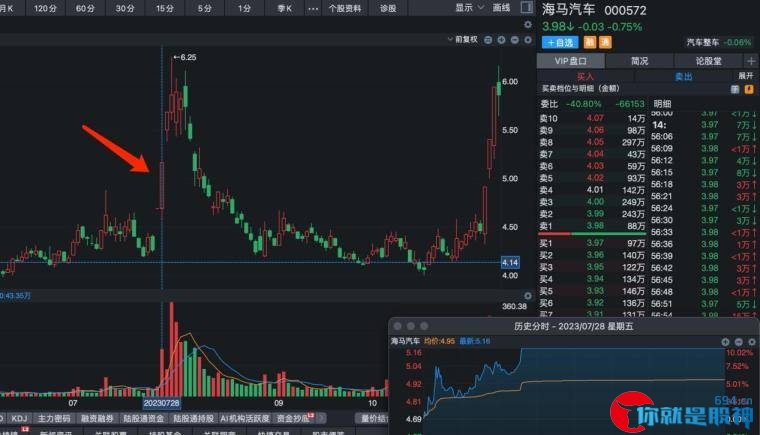The width and height of the screenshot is (760, 435).
Task: Select 陆股通持股 indicator
Action: [193, 418]
